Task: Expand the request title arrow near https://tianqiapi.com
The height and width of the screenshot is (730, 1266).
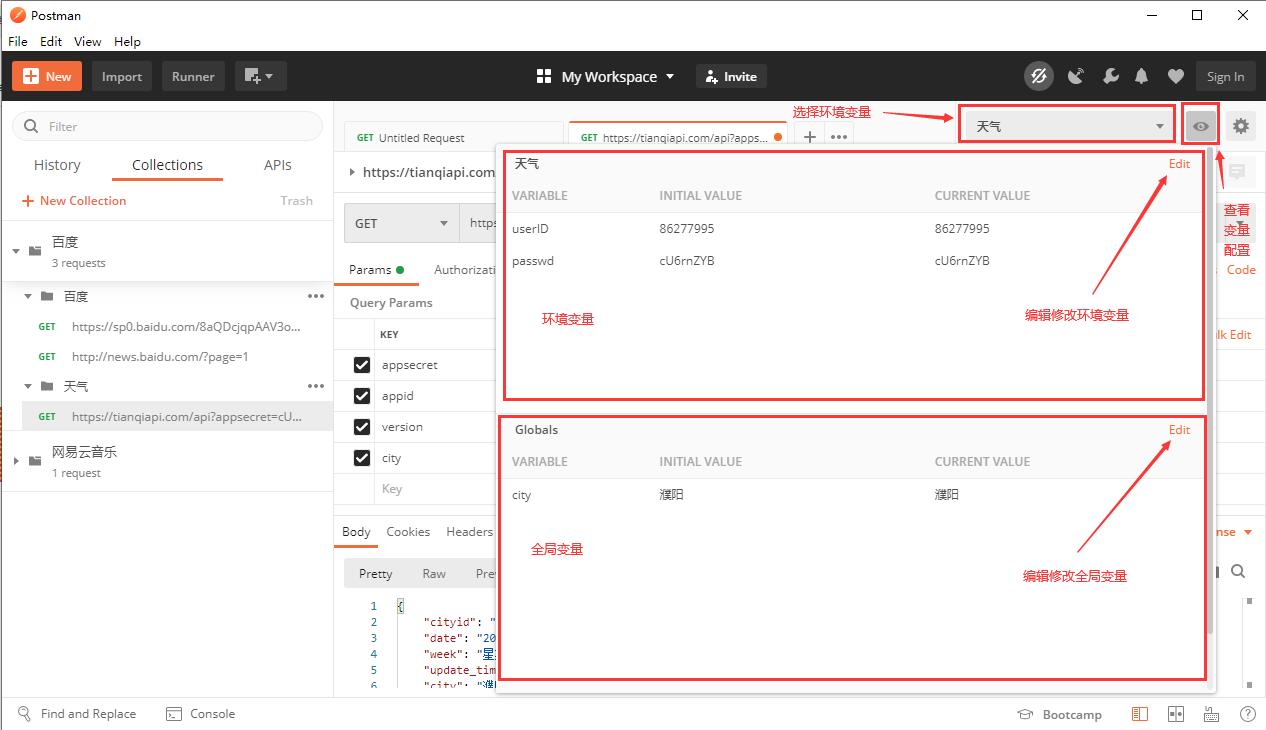Action: tap(352, 172)
